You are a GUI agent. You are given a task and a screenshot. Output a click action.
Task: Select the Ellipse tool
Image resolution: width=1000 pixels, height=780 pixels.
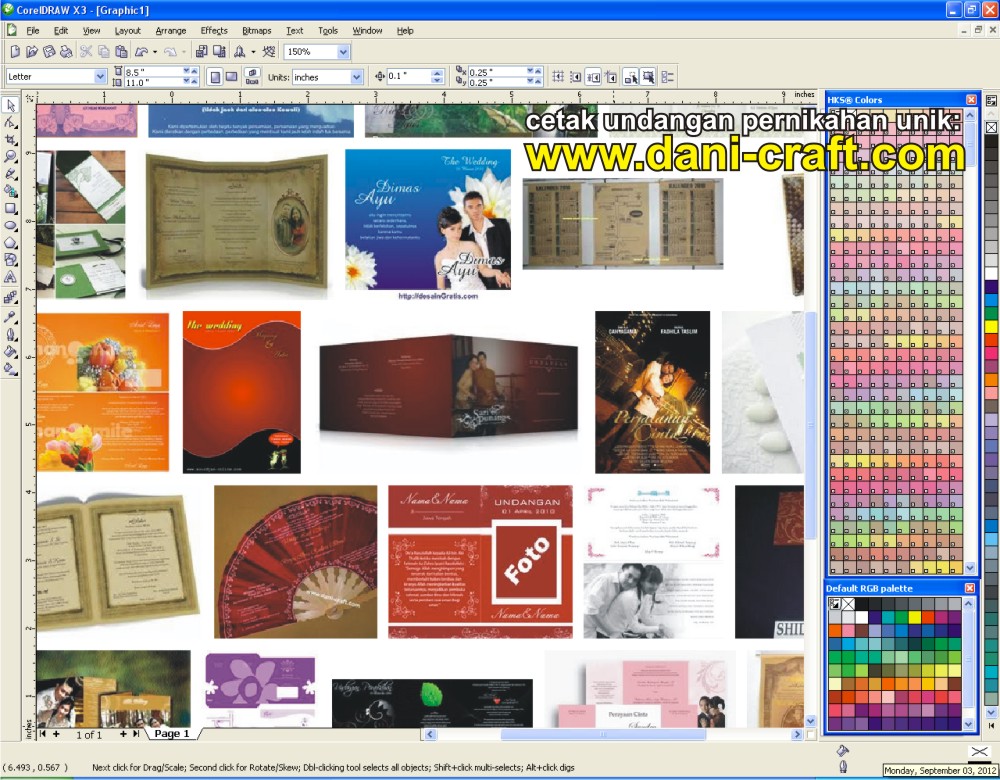10,226
